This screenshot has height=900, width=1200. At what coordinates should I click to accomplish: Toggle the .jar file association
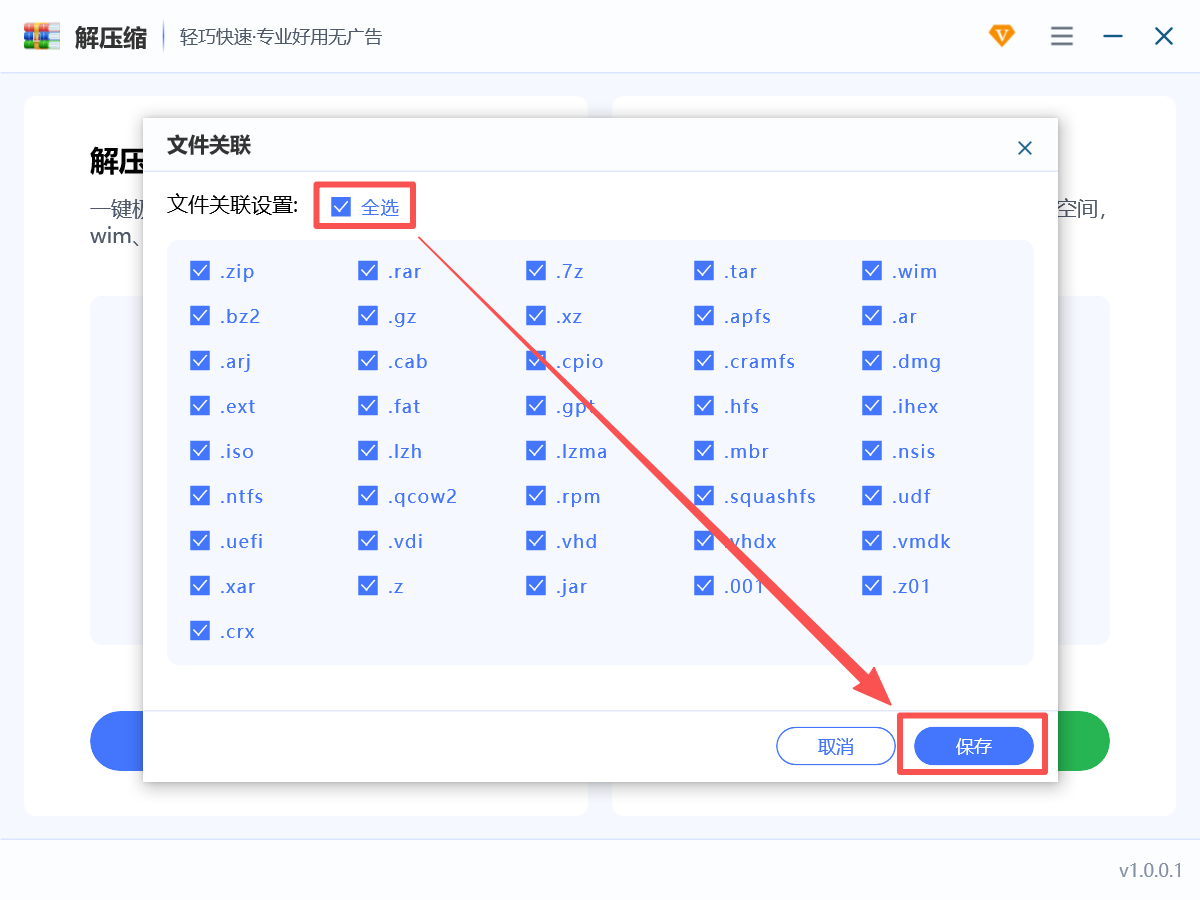click(536, 586)
